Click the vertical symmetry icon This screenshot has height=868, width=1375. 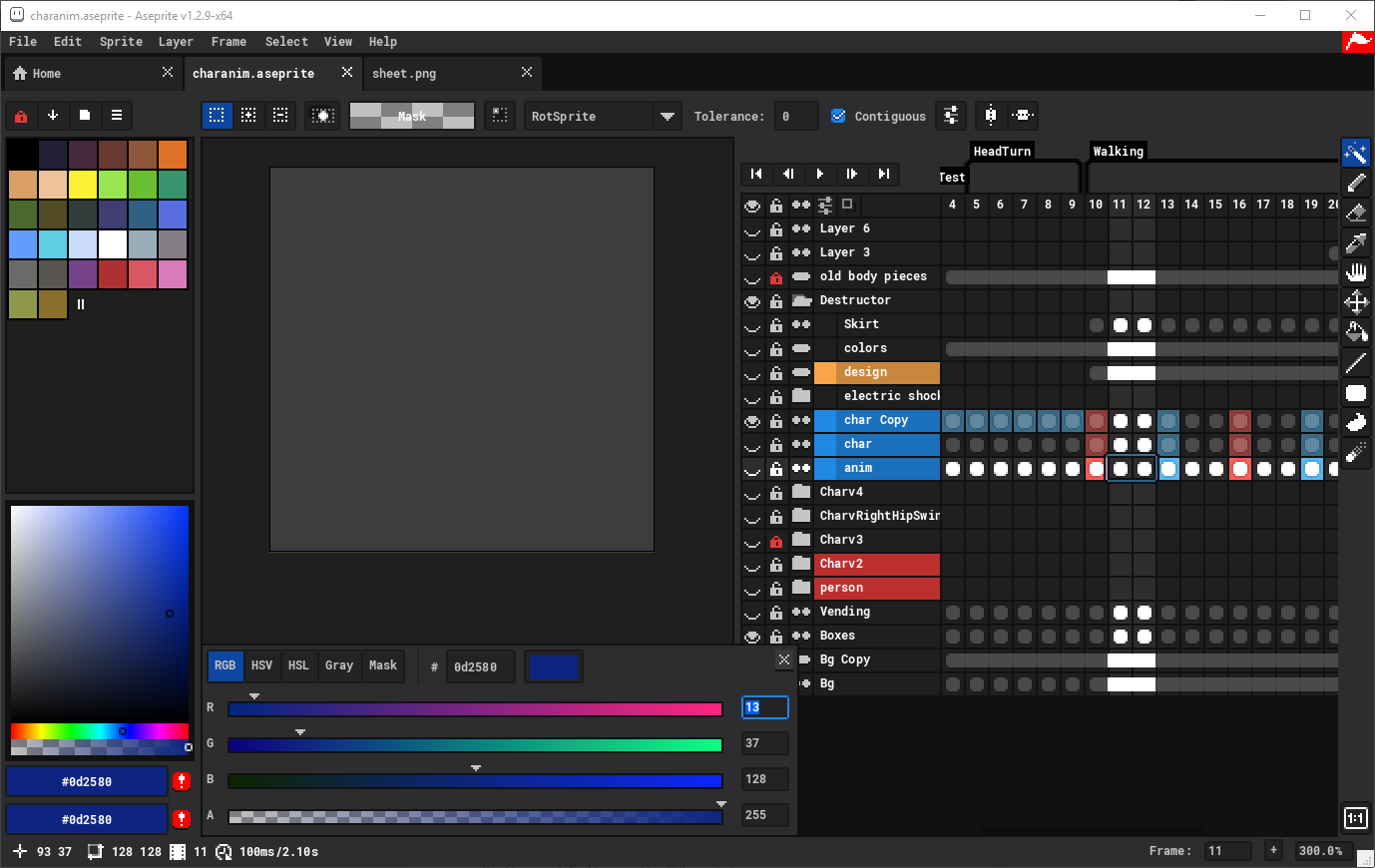[1022, 116]
